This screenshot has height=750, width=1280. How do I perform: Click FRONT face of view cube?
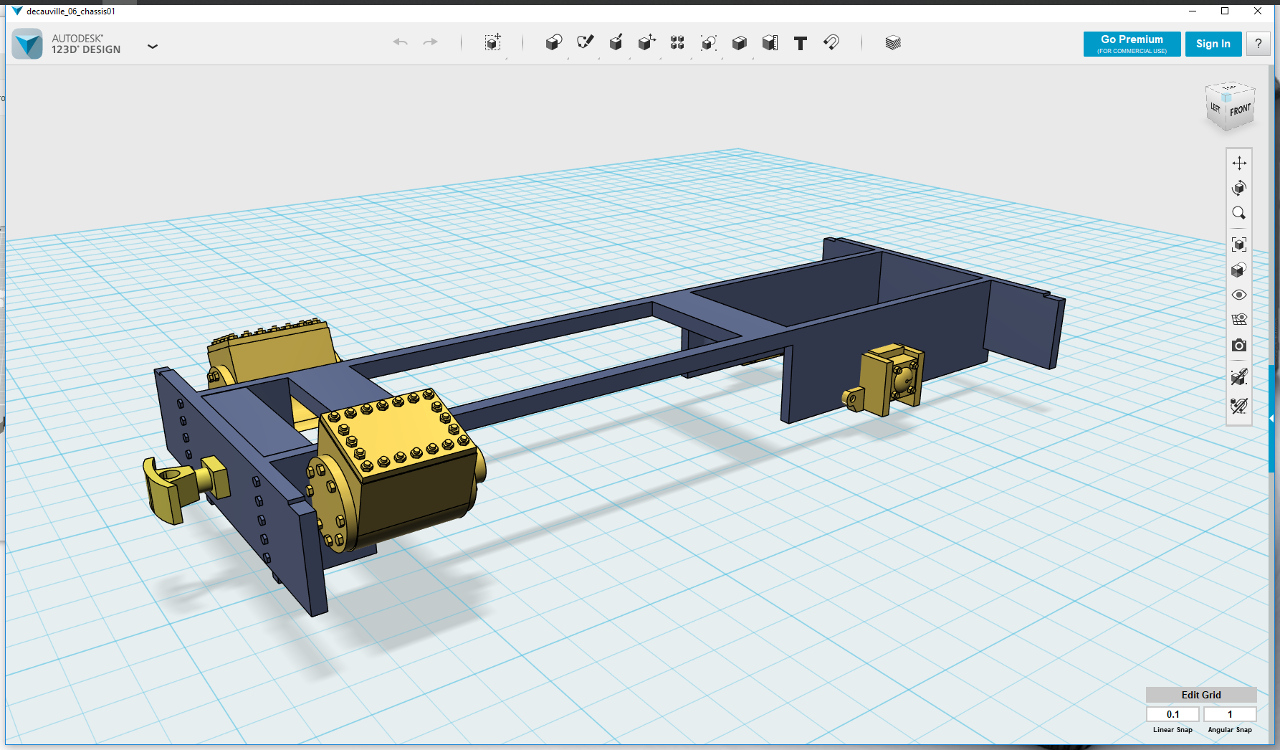pyautogui.click(x=1240, y=112)
